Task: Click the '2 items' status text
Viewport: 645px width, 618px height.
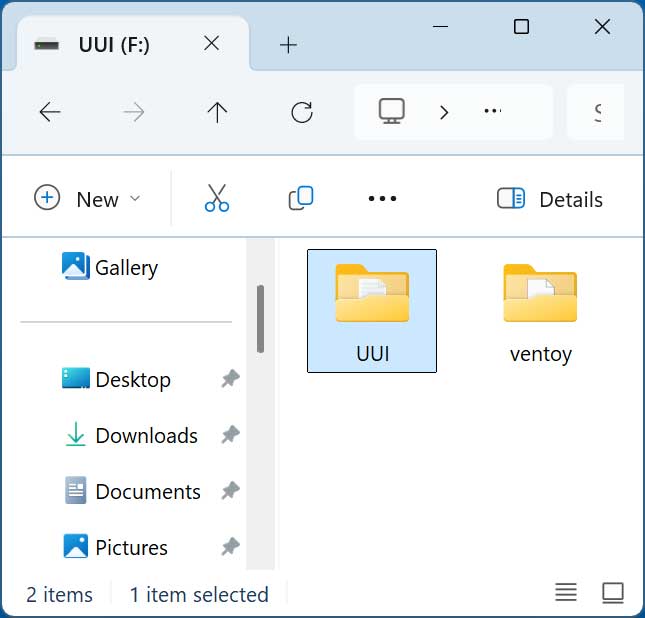Action: tap(60, 595)
